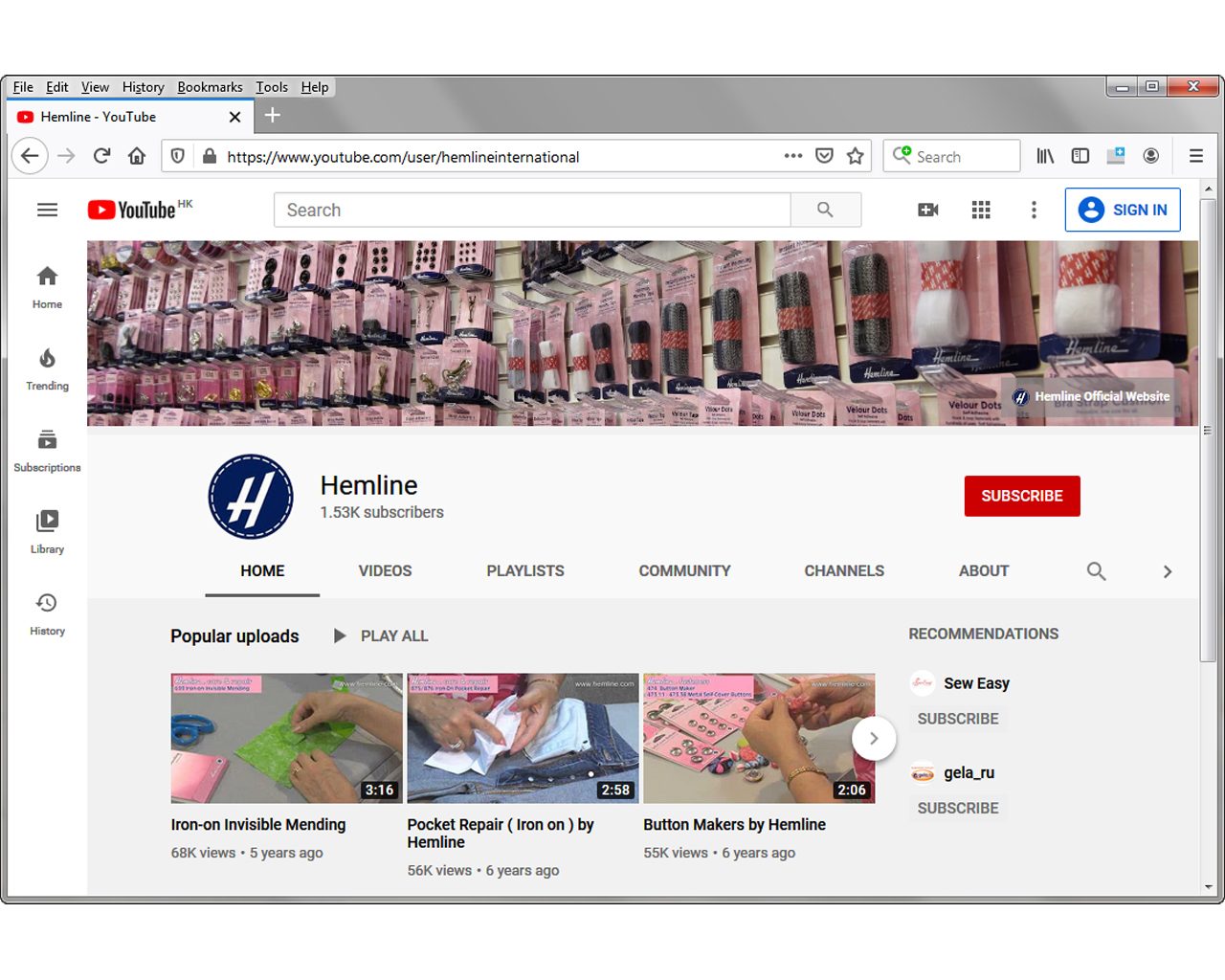The height and width of the screenshot is (980, 1225).
Task: Switch to the CHANNELS tab
Action: (844, 571)
